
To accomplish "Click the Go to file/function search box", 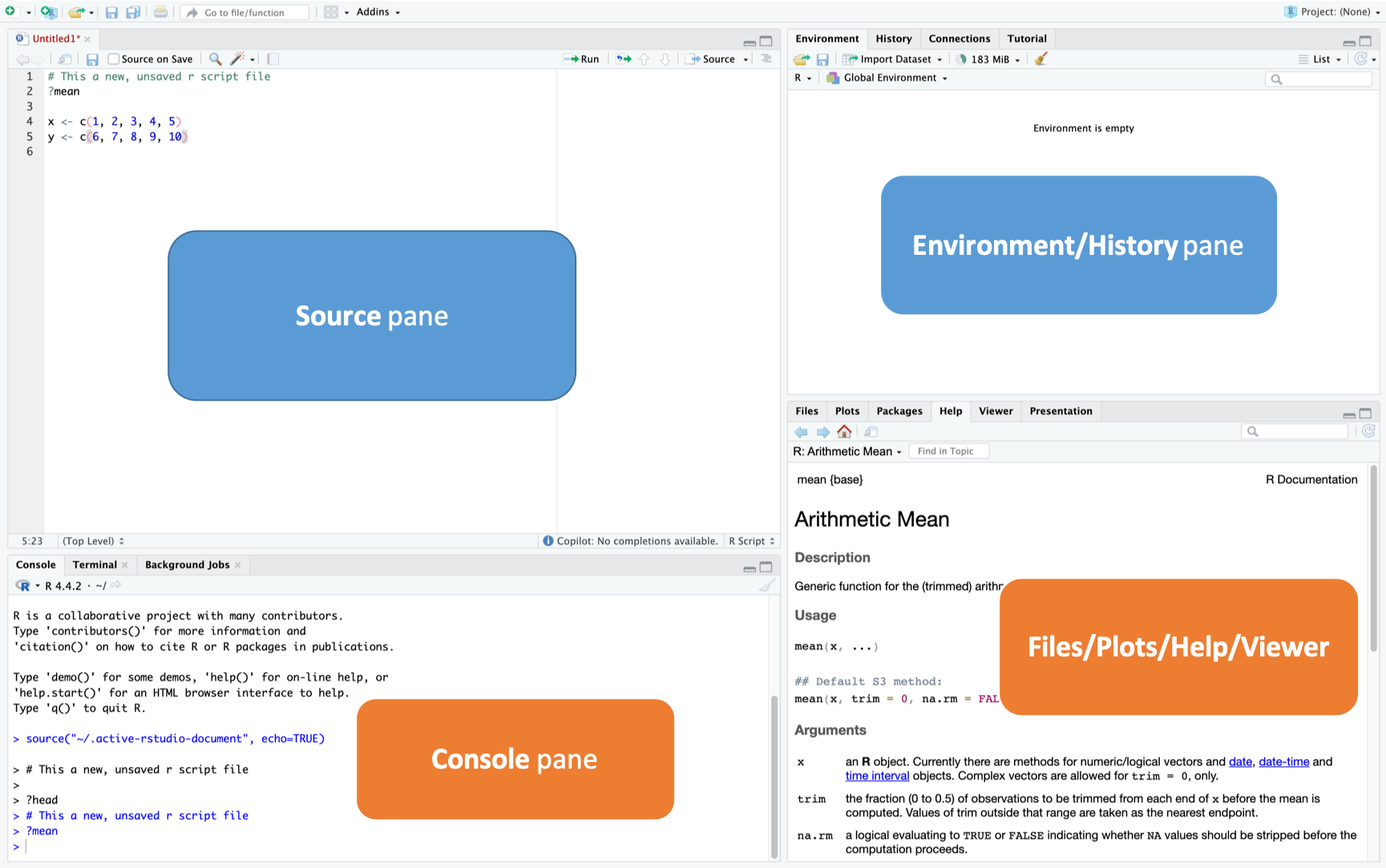I will click(244, 12).
